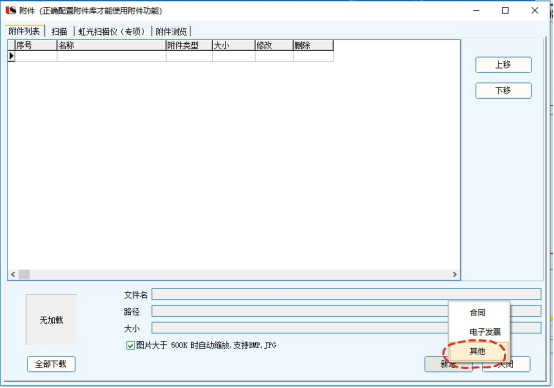The image size is (554, 388).
Task: Click the 删除 column header
Action: click(313, 45)
